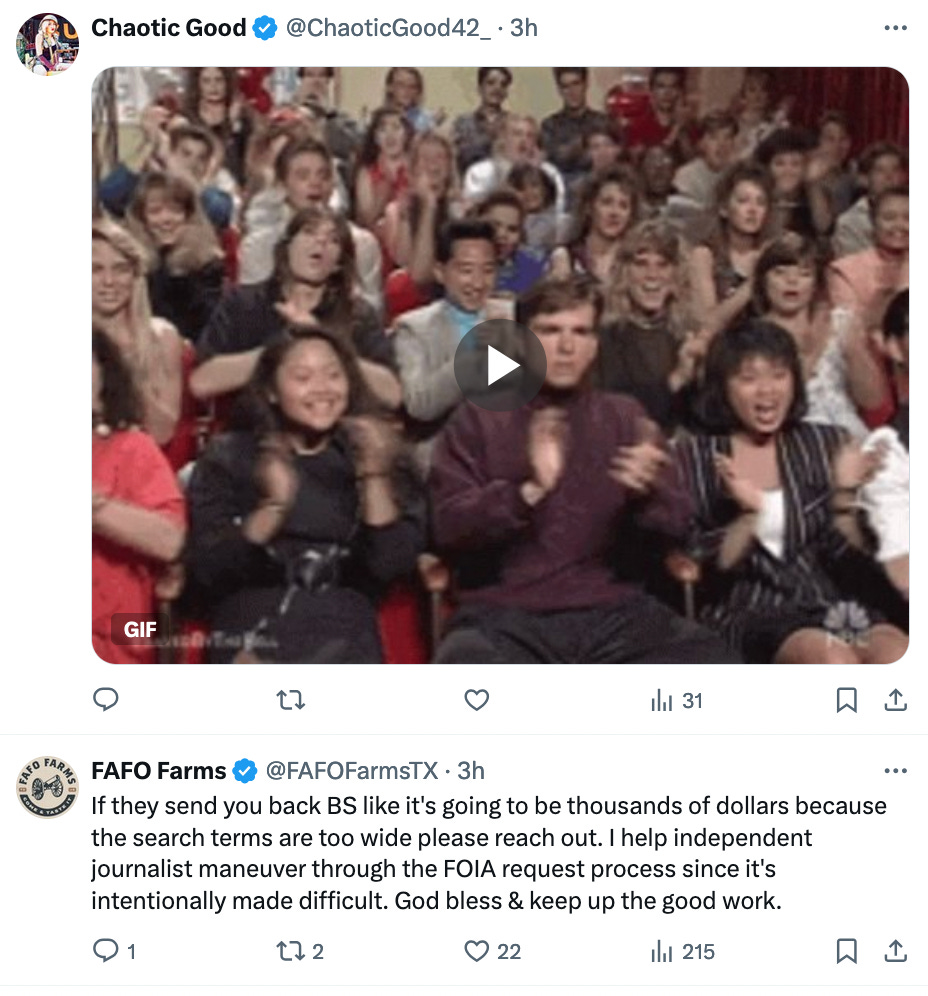
Task: Retweet the Chaotic Good post
Action: [x=291, y=700]
